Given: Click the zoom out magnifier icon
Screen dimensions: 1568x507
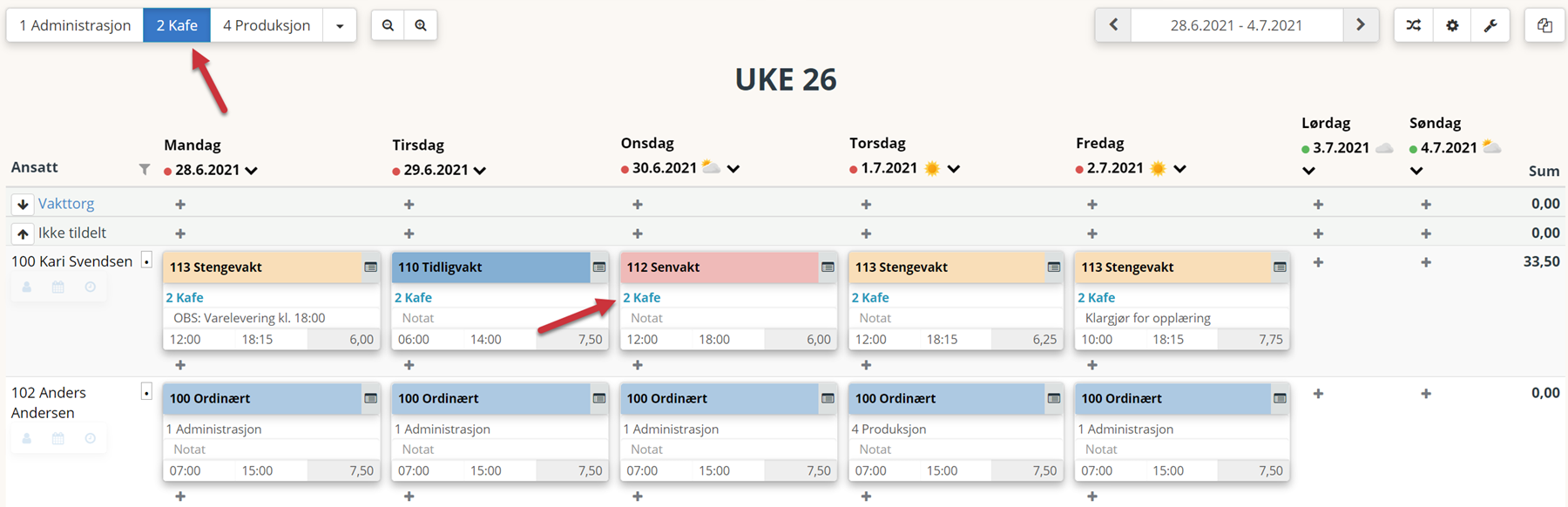Looking at the screenshot, I should [388, 25].
